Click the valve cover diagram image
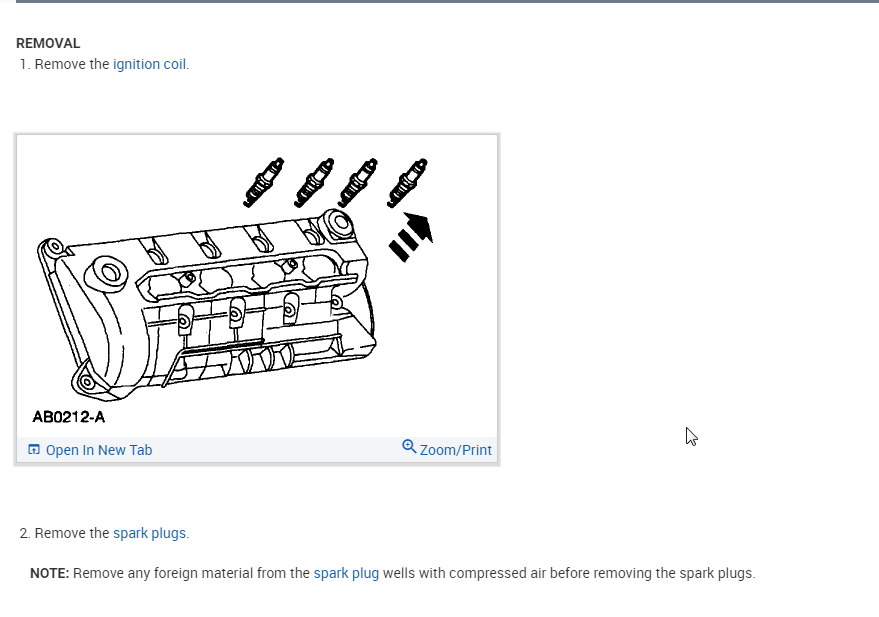The width and height of the screenshot is (879, 617). click(x=257, y=286)
